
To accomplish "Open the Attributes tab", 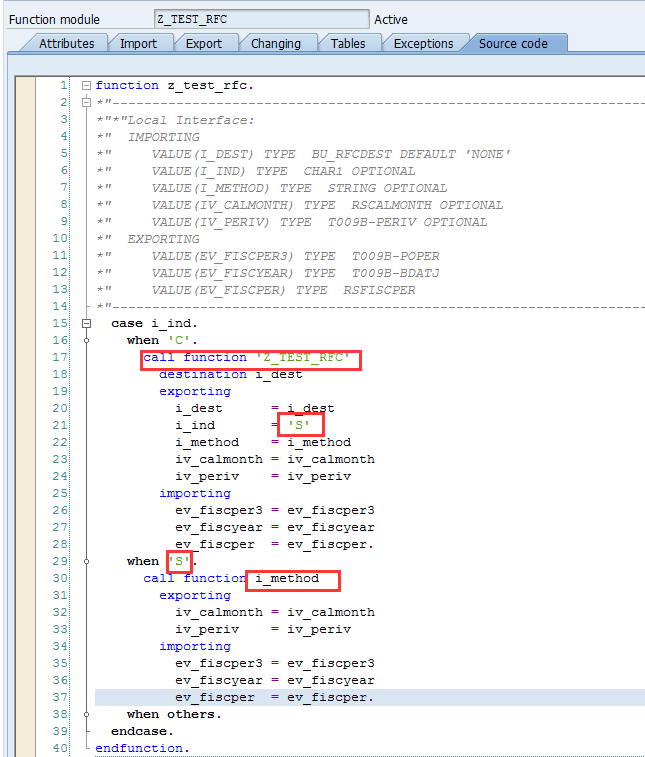I will coord(66,43).
